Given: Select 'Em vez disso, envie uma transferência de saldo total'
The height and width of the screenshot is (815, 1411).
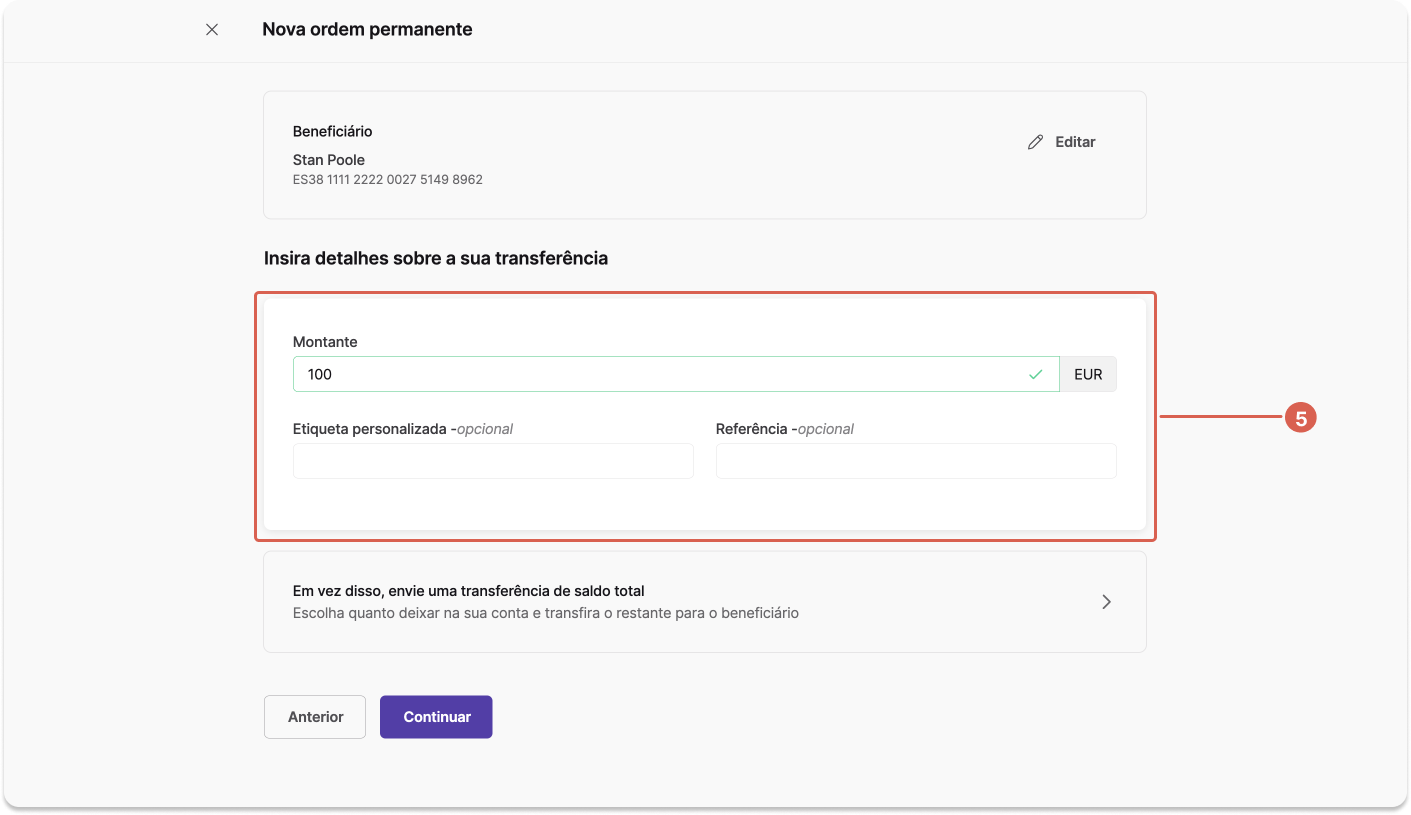Looking at the screenshot, I should pos(704,602).
